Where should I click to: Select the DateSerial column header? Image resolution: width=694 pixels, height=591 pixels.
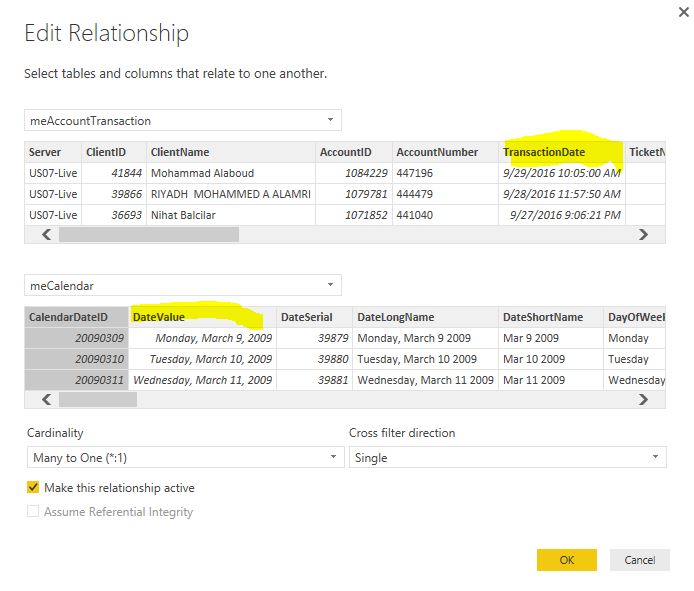coord(314,317)
